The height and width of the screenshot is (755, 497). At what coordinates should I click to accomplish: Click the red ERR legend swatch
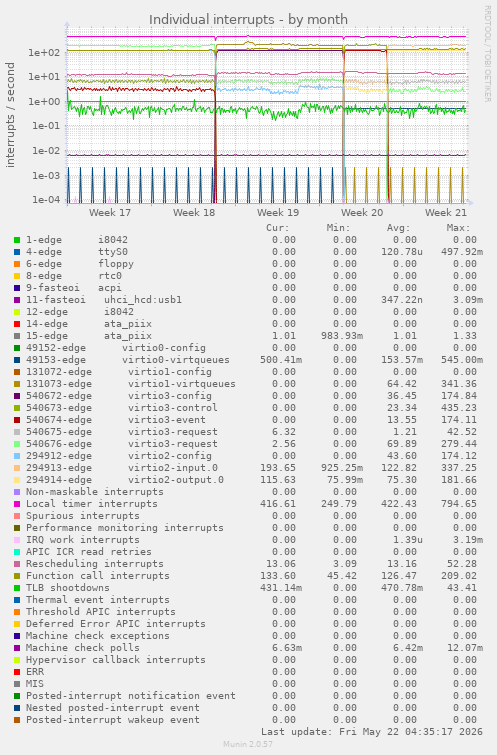17,672
